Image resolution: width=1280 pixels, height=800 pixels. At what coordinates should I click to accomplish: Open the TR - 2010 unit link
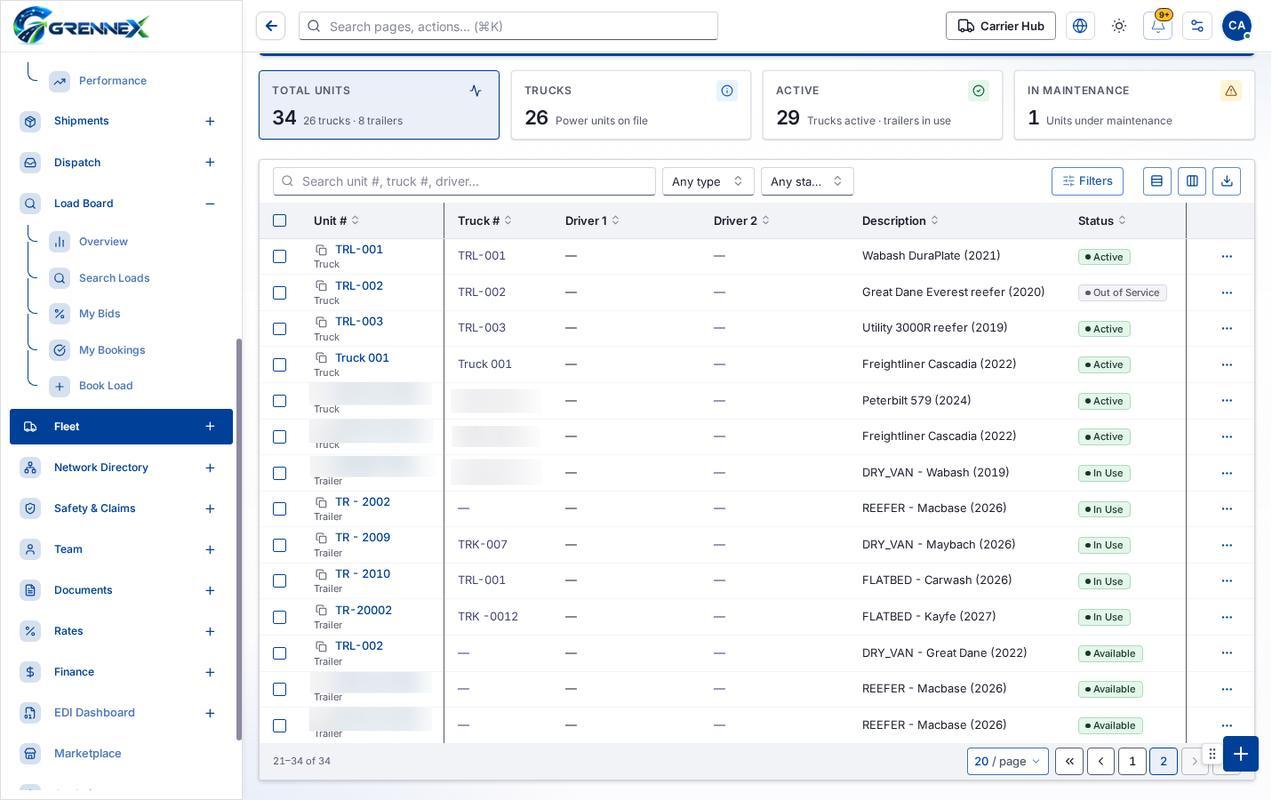tap(362, 574)
